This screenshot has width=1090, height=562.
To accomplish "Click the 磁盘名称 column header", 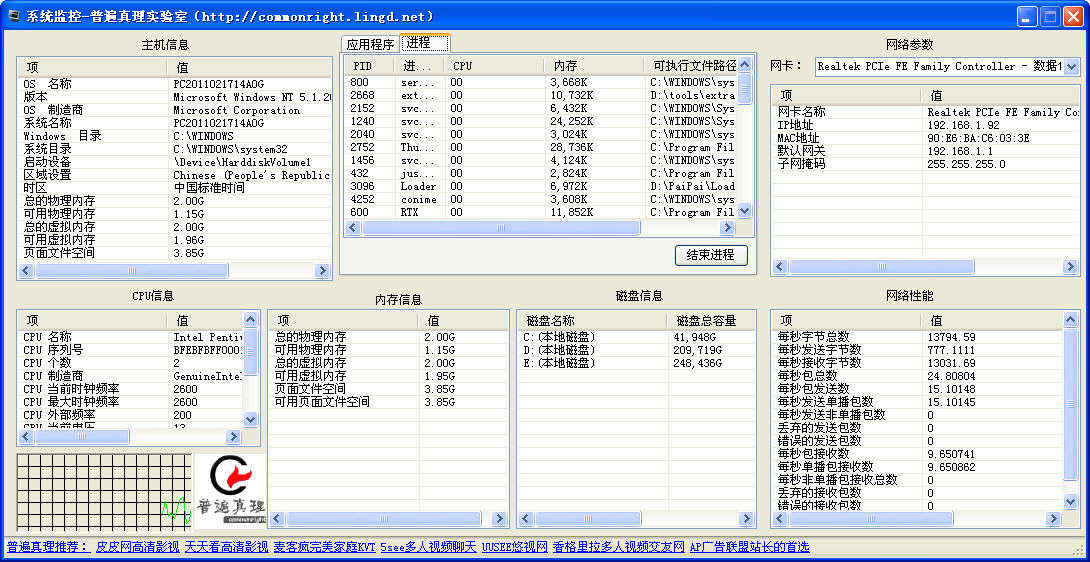I will [593, 321].
